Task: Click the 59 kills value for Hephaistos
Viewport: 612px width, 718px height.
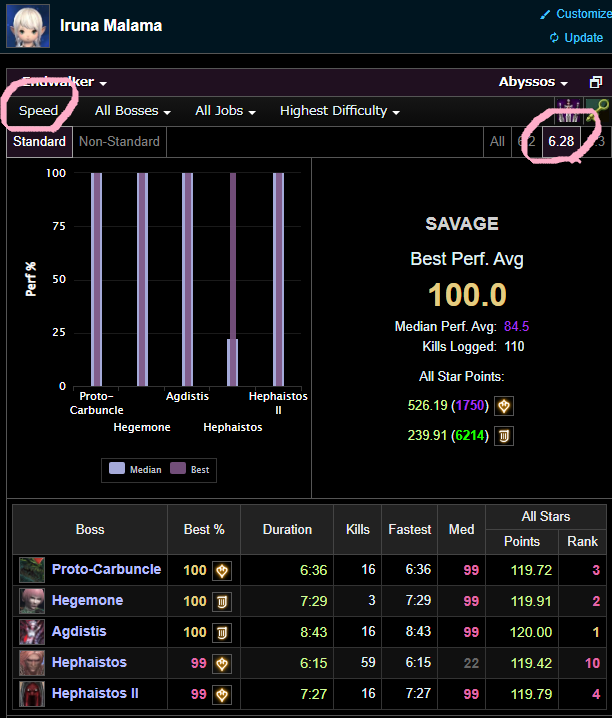Action: (368, 663)
